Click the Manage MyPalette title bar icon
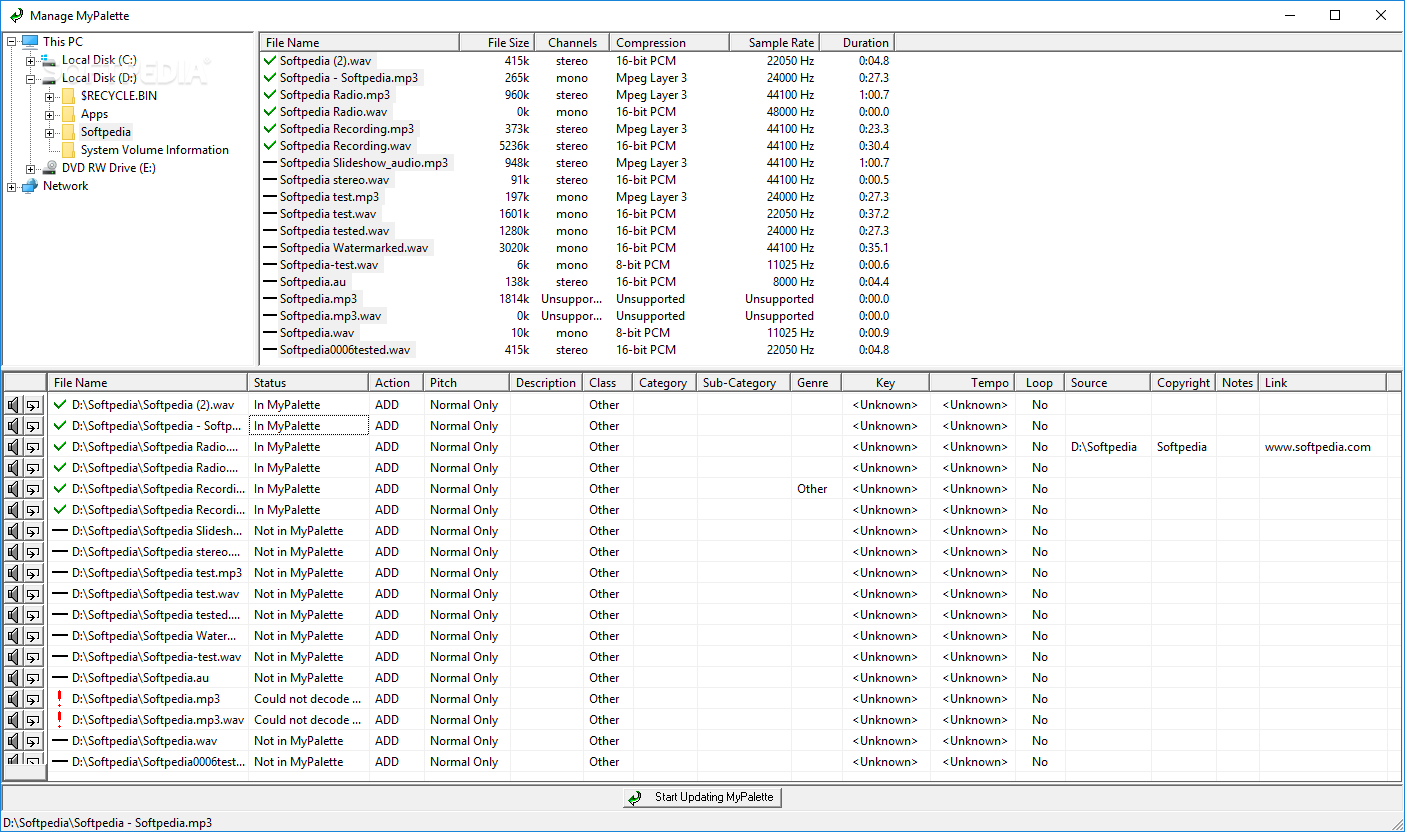Image resolution: width=1405 pixels, height=832 pixels. (16, 15)
